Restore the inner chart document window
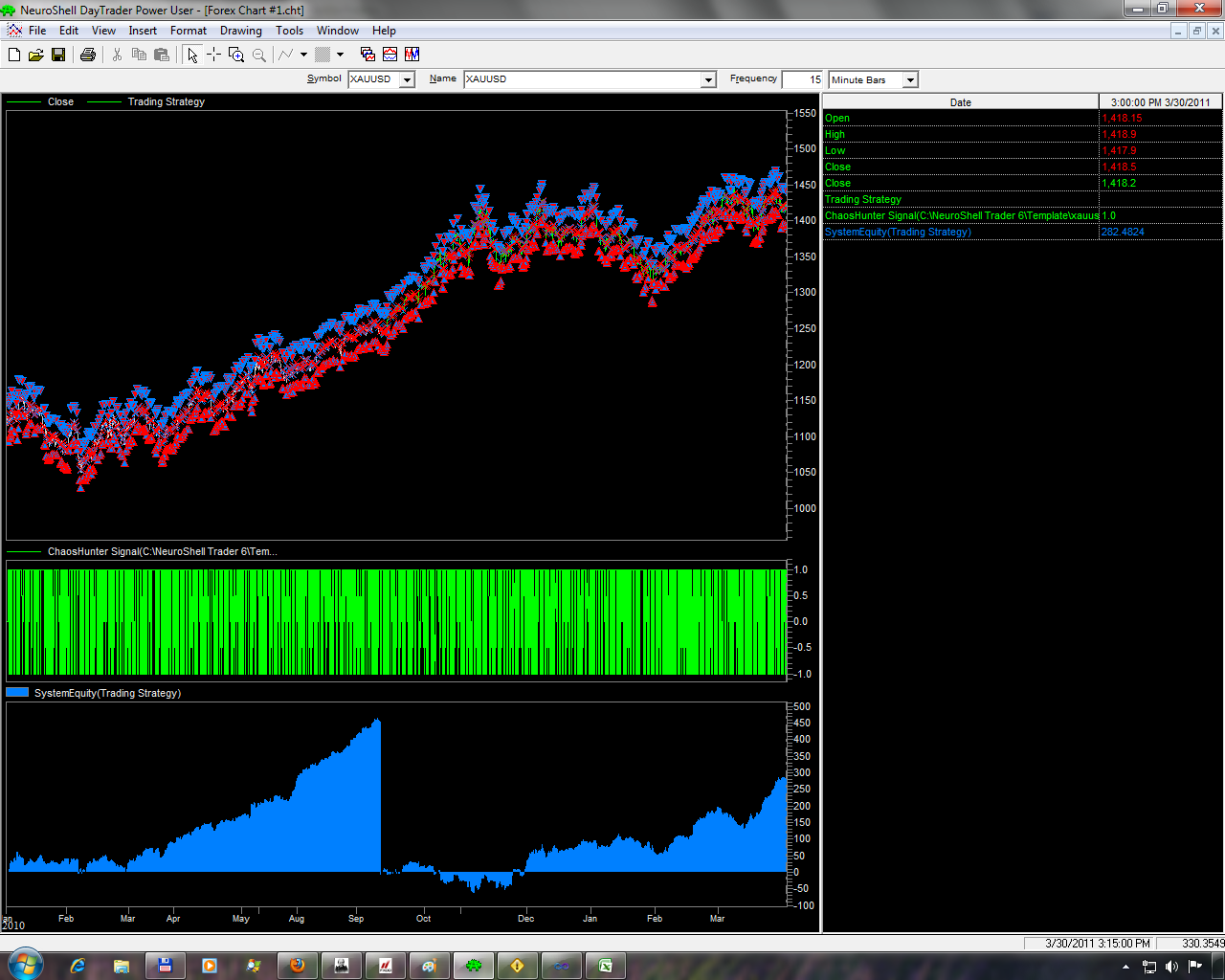1225x980 pixels. (1196, 31)
